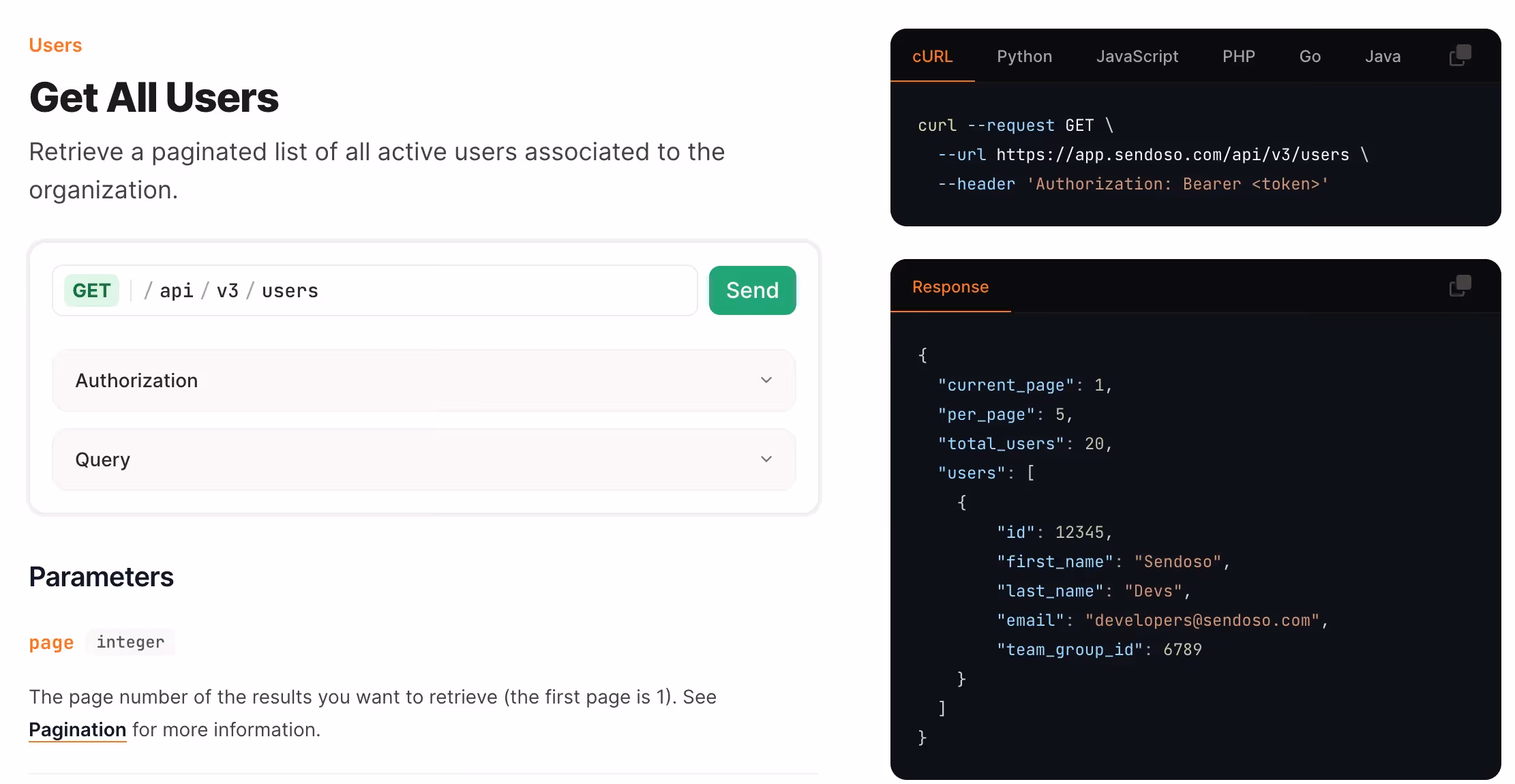
Task: Open the Pagination link
Action: click(x=77, y=730)
